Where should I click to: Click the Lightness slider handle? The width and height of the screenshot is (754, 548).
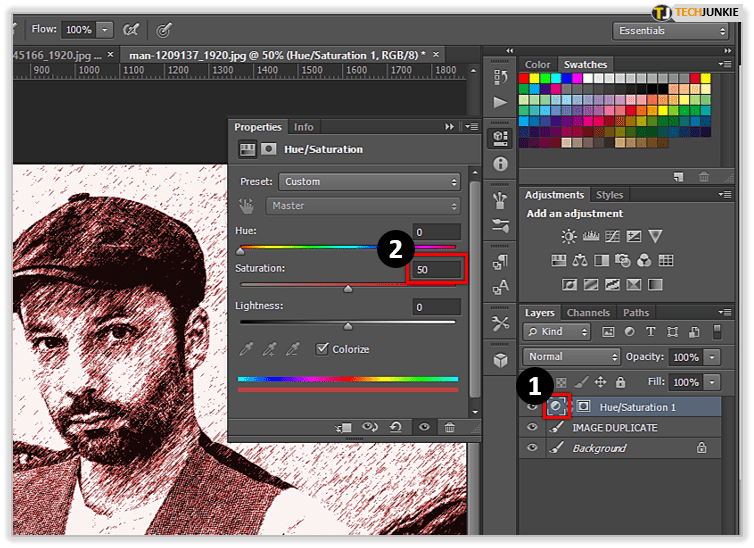(348, 326)
